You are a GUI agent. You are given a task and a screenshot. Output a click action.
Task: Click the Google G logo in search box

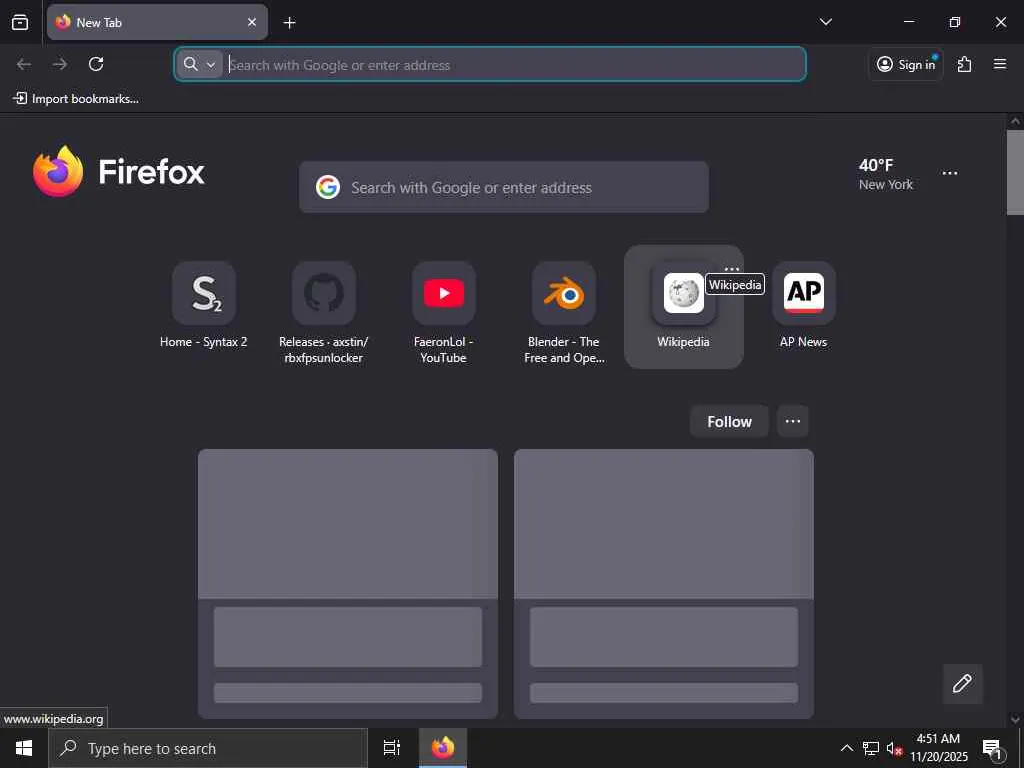(328, 187)
